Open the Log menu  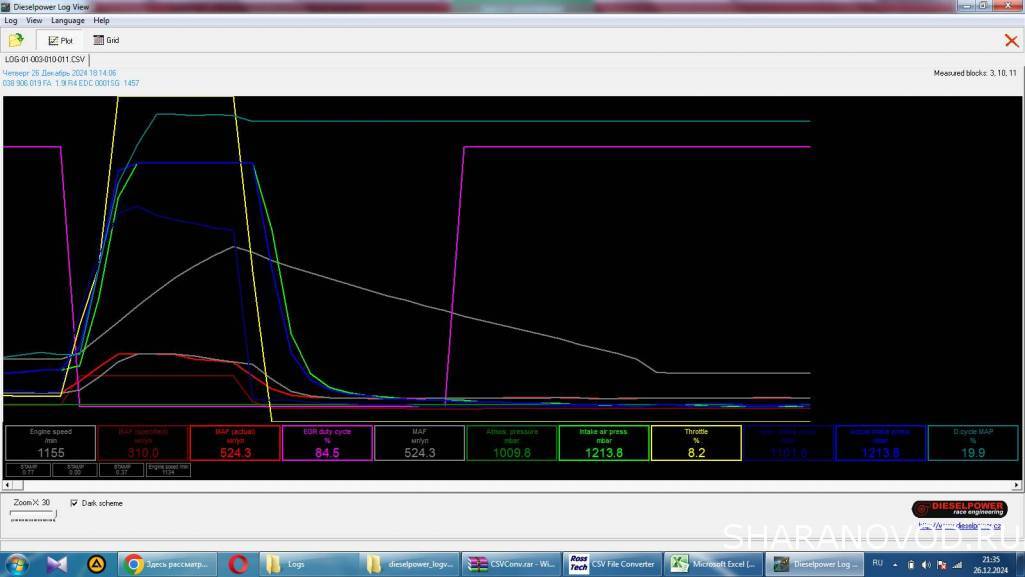tap(11, 20)
